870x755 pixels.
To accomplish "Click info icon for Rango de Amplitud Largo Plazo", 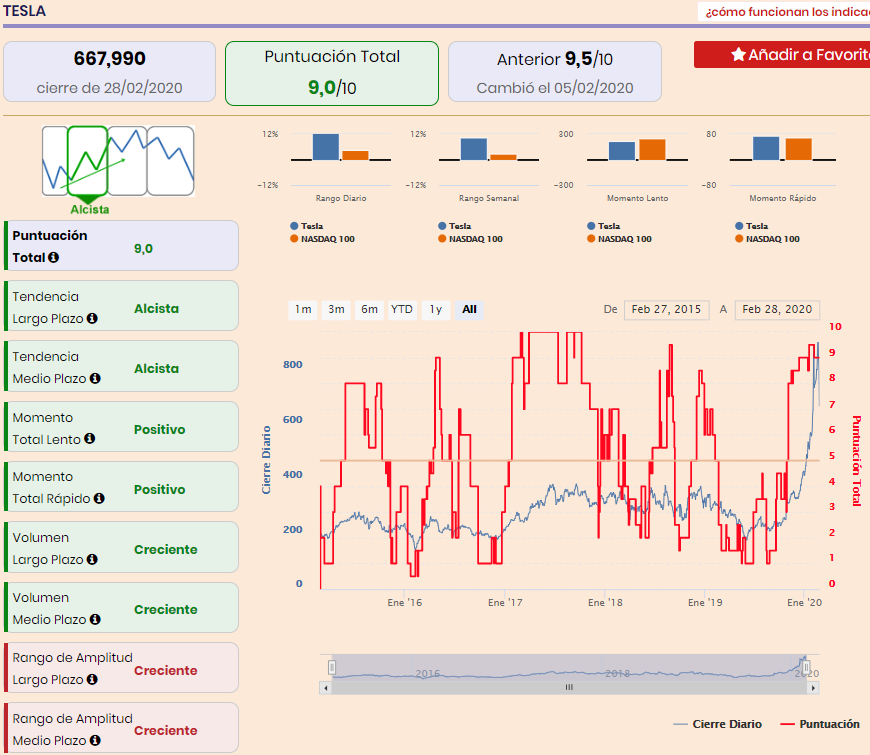I will 92,680.
